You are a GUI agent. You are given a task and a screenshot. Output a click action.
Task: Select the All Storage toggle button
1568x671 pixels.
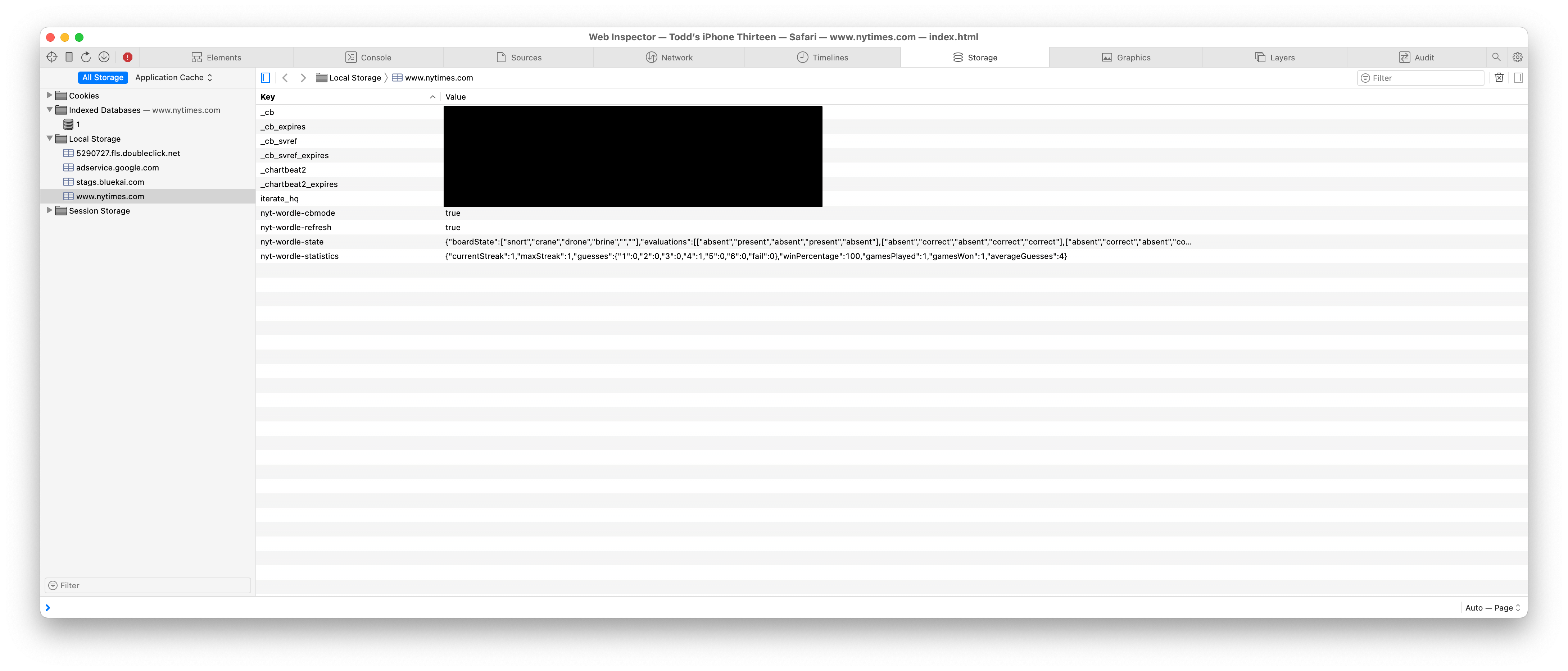pos(100,77)
